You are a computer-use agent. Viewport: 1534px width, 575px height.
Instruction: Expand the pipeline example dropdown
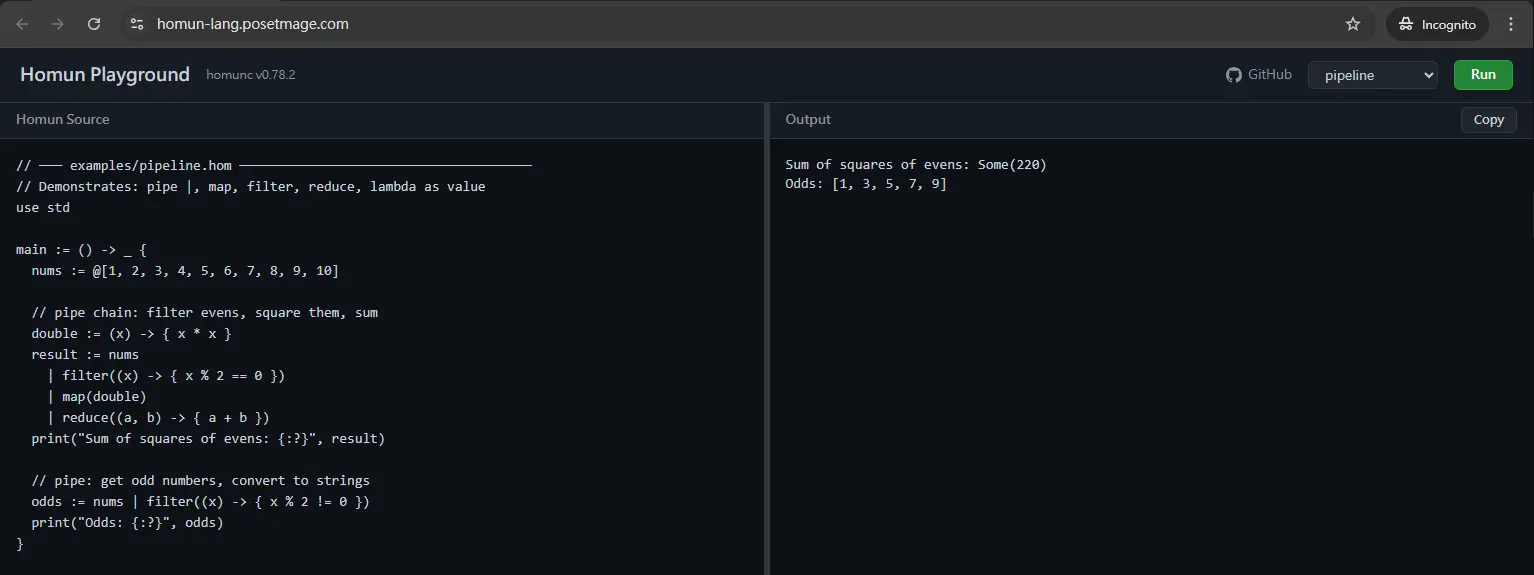[1372, 75]
